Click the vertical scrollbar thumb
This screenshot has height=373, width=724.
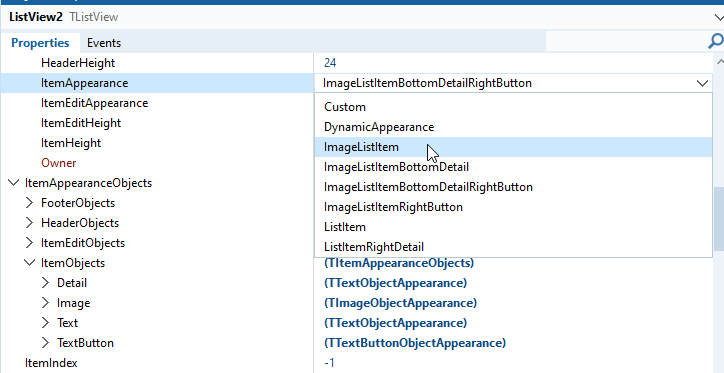point(719,219)
